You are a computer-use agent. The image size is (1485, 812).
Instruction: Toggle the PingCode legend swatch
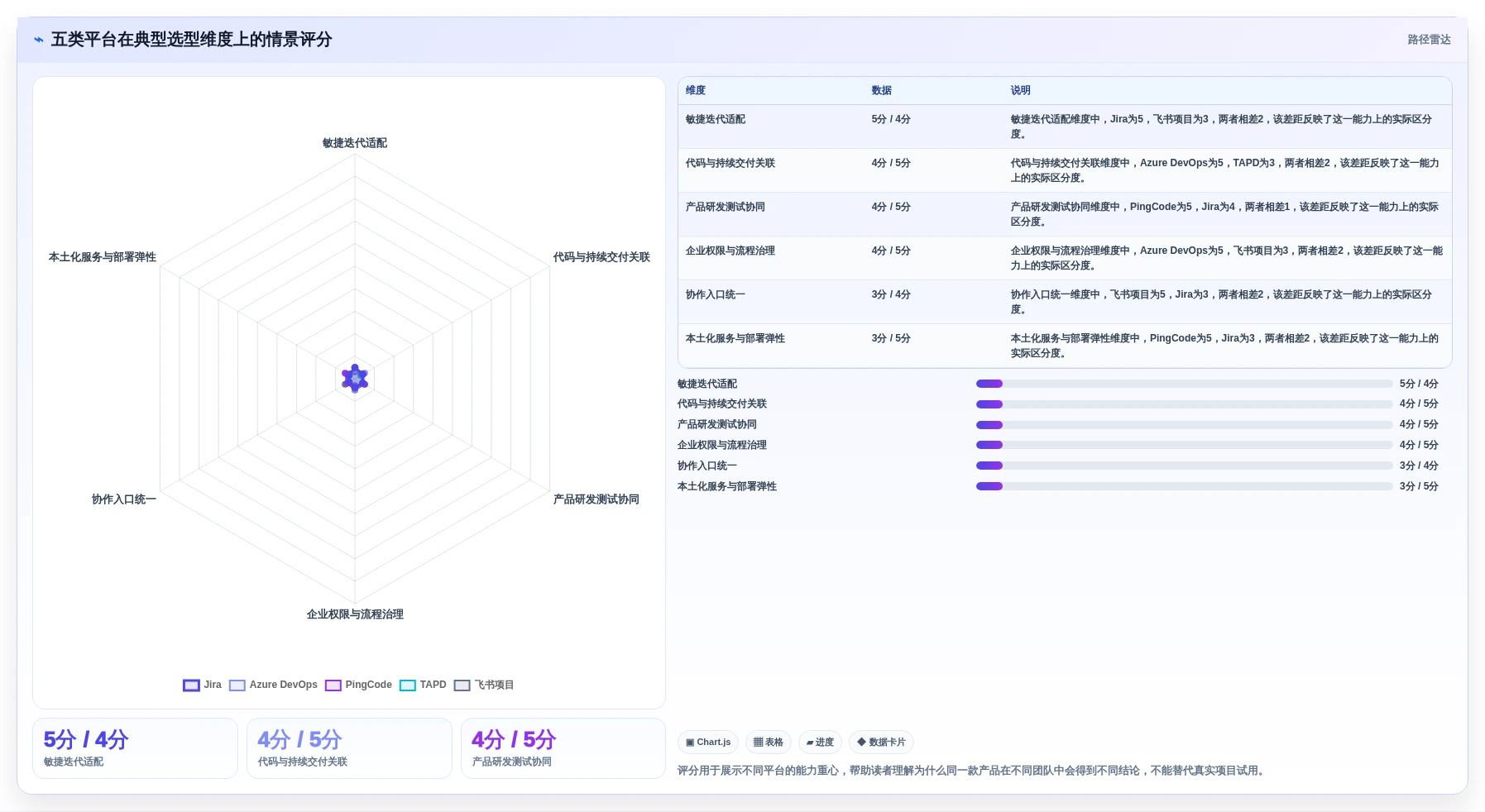tap(333, 685)
